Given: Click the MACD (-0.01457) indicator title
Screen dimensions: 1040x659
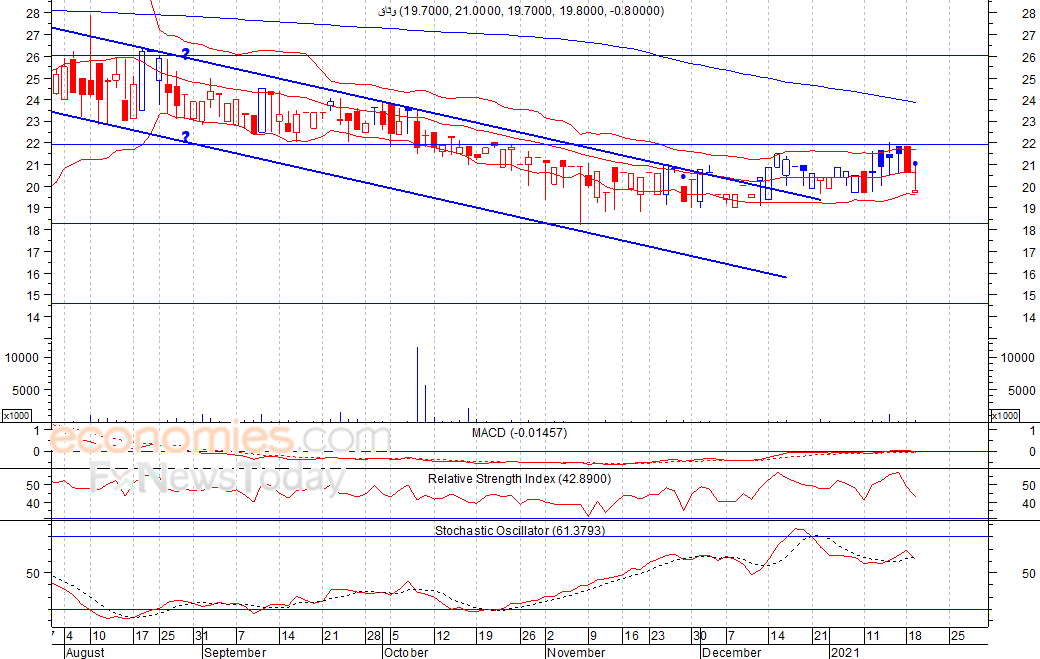Looking at the screenshot, I should tap(519, 433).
